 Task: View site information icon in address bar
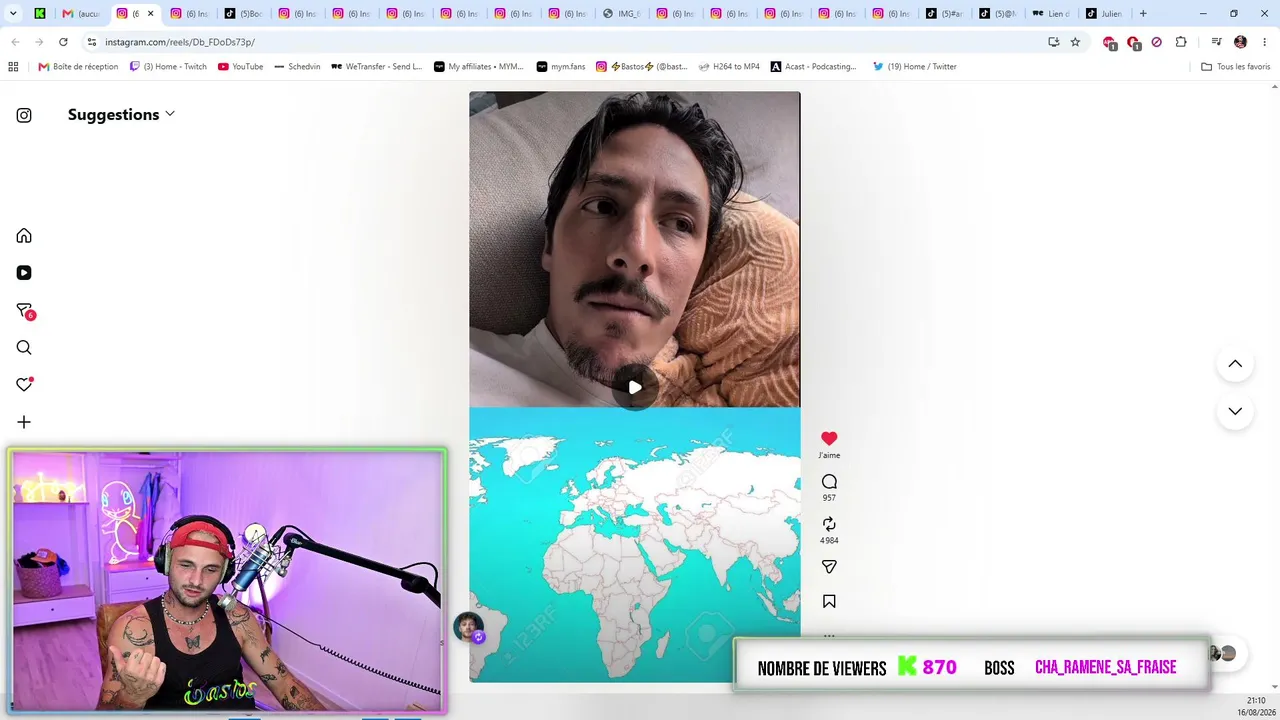click(x=91, y=42)
